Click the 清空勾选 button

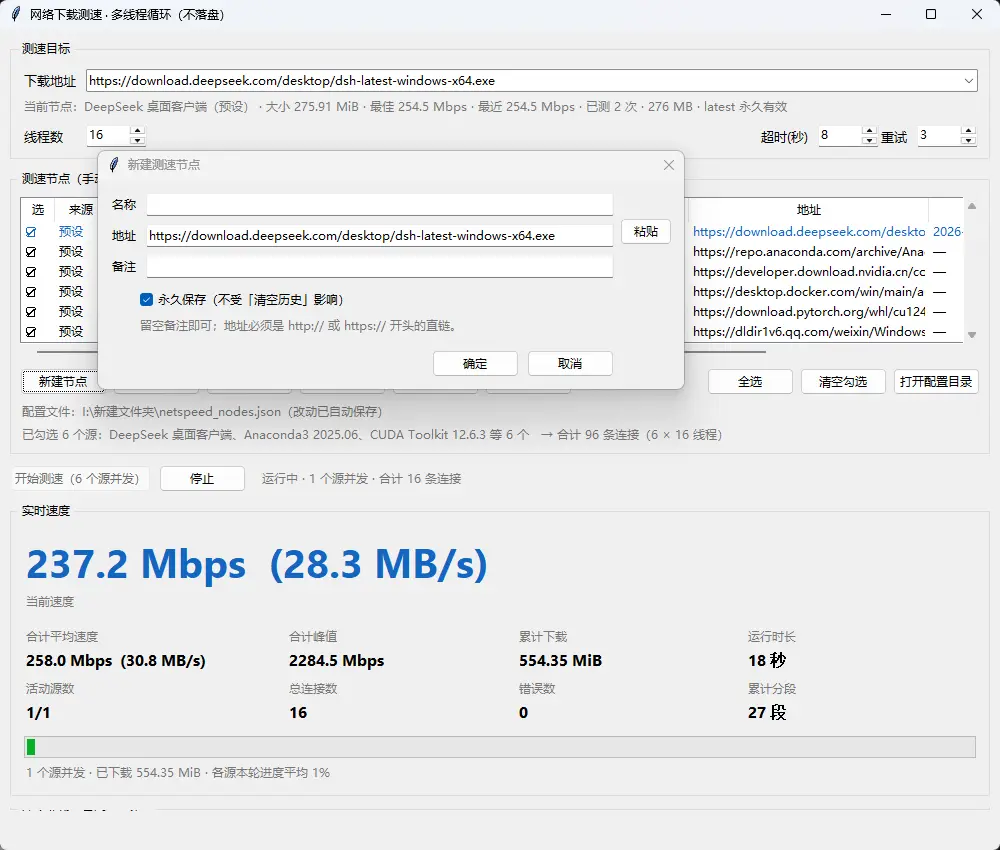(x=843, y=381)
